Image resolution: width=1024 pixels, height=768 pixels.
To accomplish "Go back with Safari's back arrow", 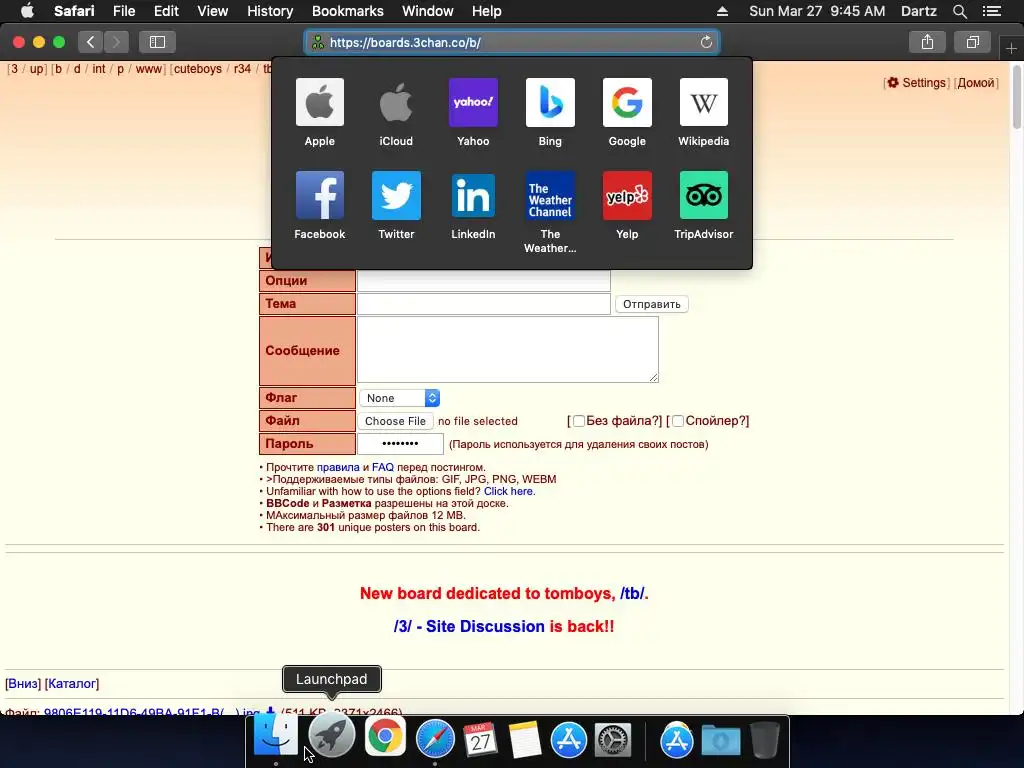I will 91,42.
